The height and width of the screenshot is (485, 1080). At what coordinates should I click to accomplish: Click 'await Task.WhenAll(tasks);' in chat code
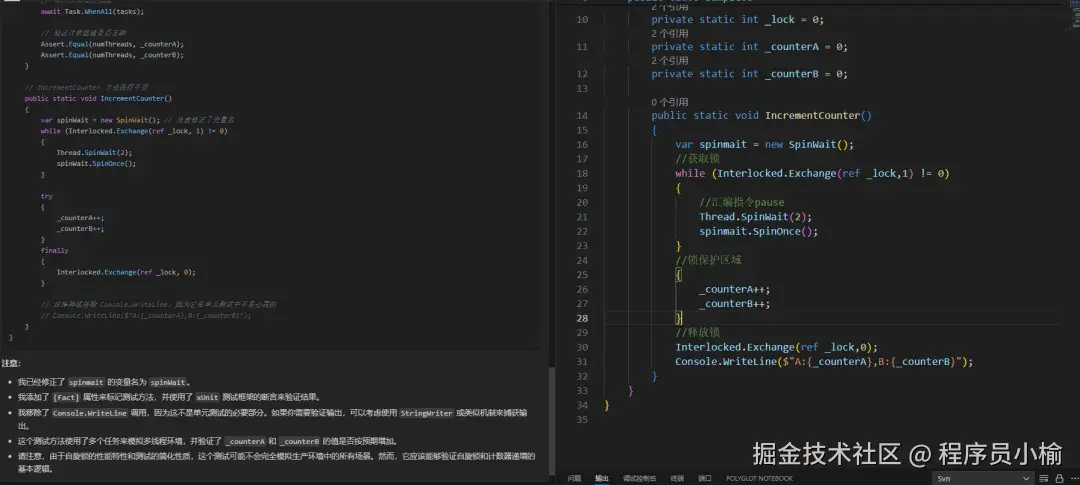click(x=92, y=12)
